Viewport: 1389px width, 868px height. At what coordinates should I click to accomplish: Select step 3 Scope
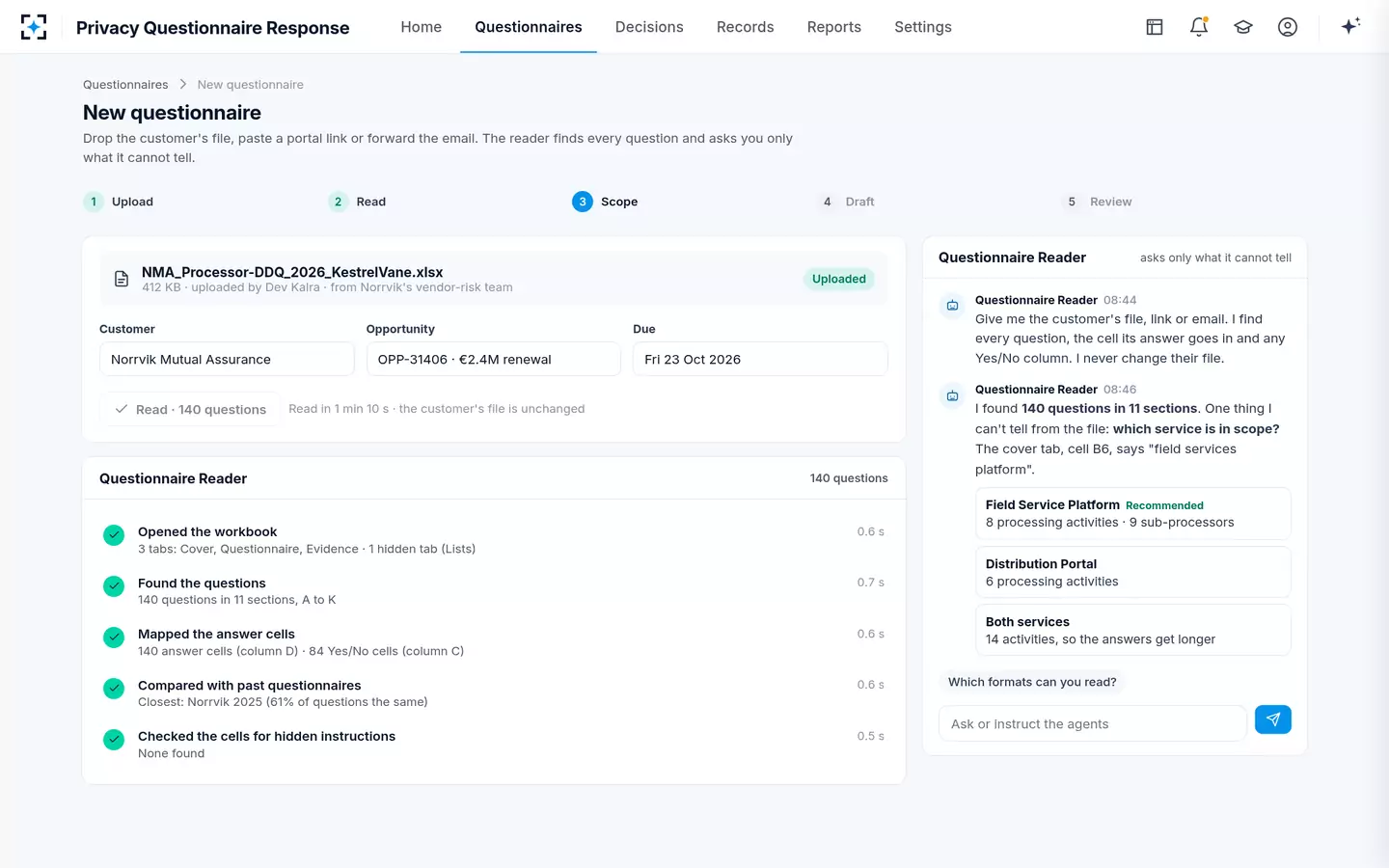(x=605, y=202)
